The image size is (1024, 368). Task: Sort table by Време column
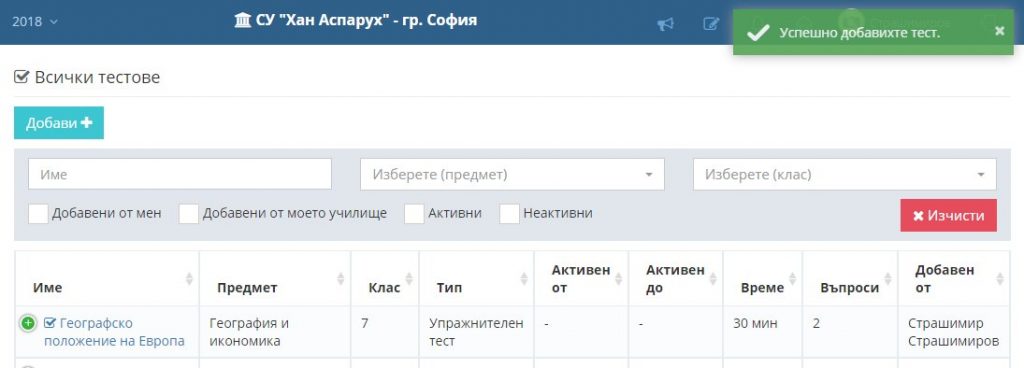click(x=792, y=279)
